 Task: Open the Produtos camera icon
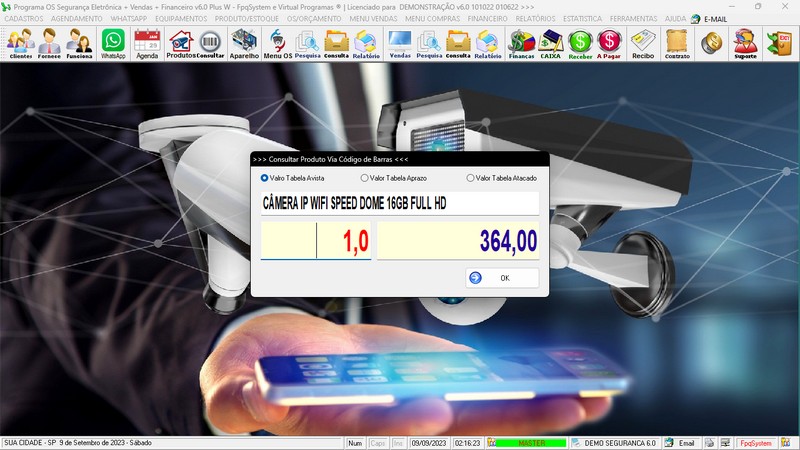pyautogui.click(x=181, y=43)
